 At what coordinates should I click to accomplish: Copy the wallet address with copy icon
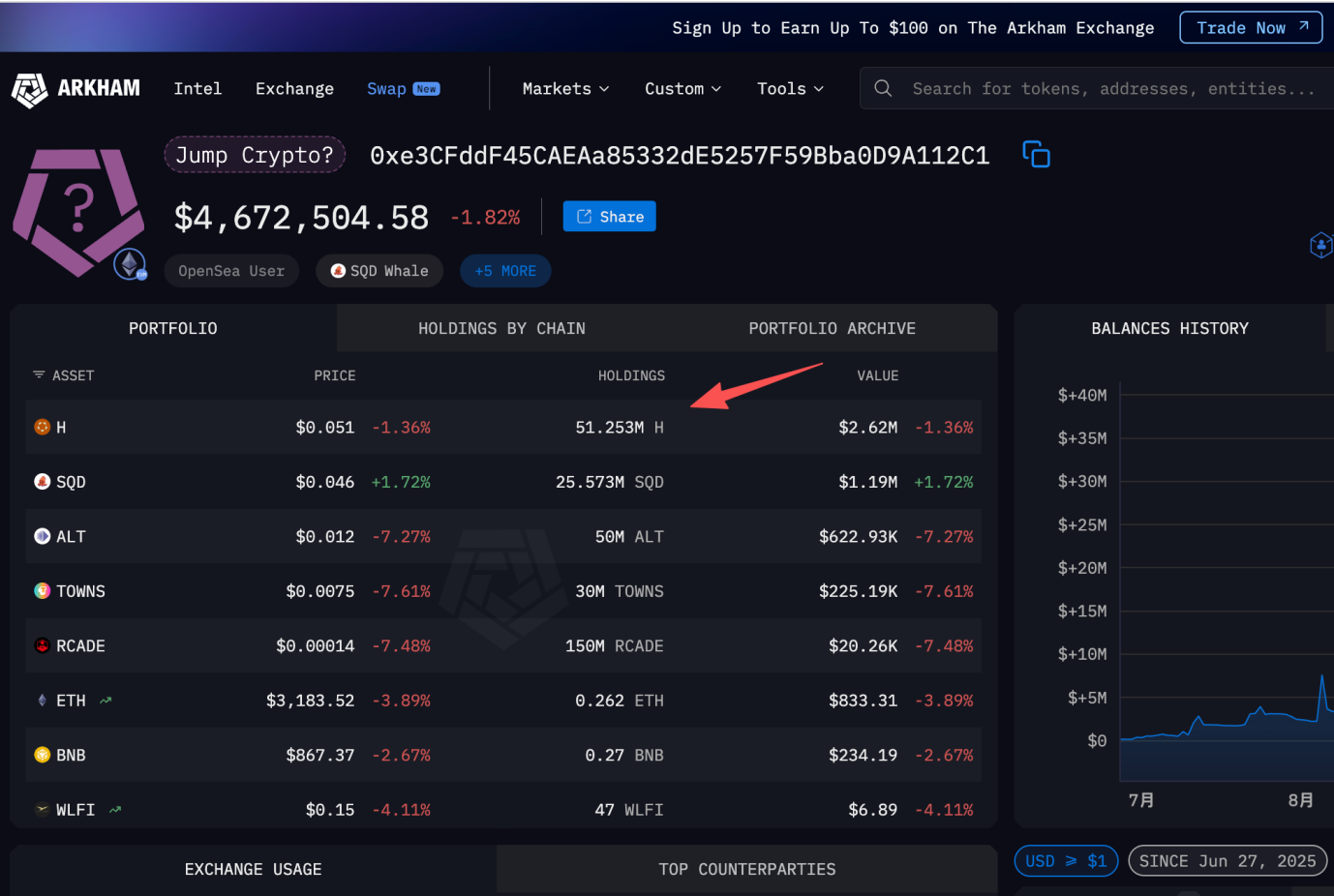coord(1036,155)
